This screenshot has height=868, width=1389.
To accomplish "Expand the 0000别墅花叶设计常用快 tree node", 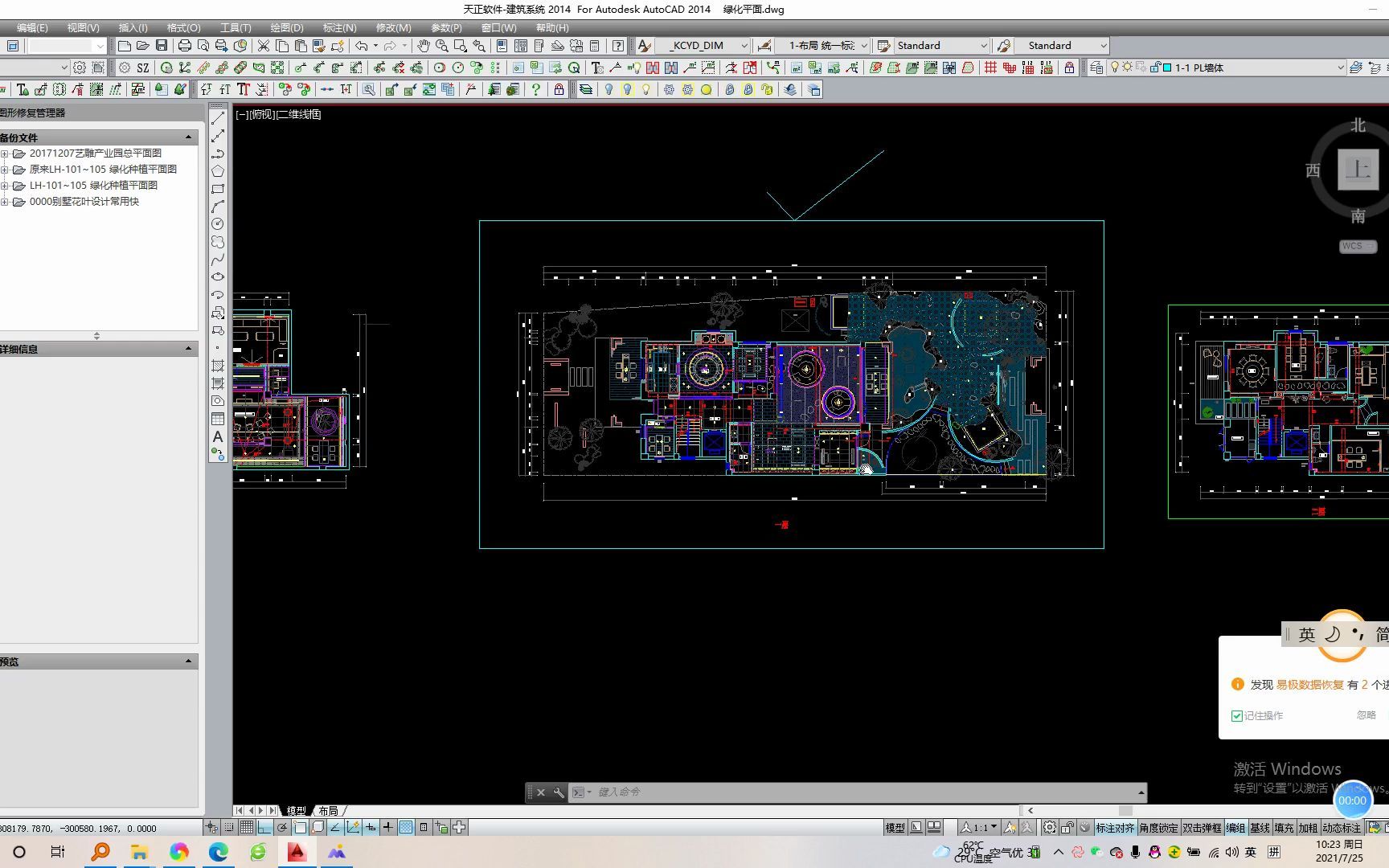I will [4, 202].
